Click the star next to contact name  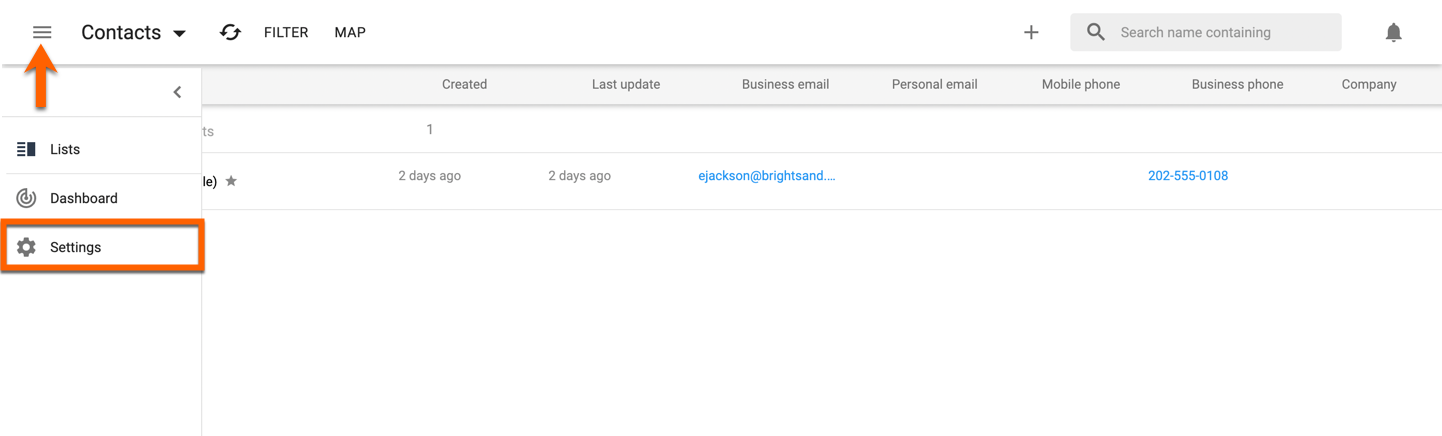(231, 181)
